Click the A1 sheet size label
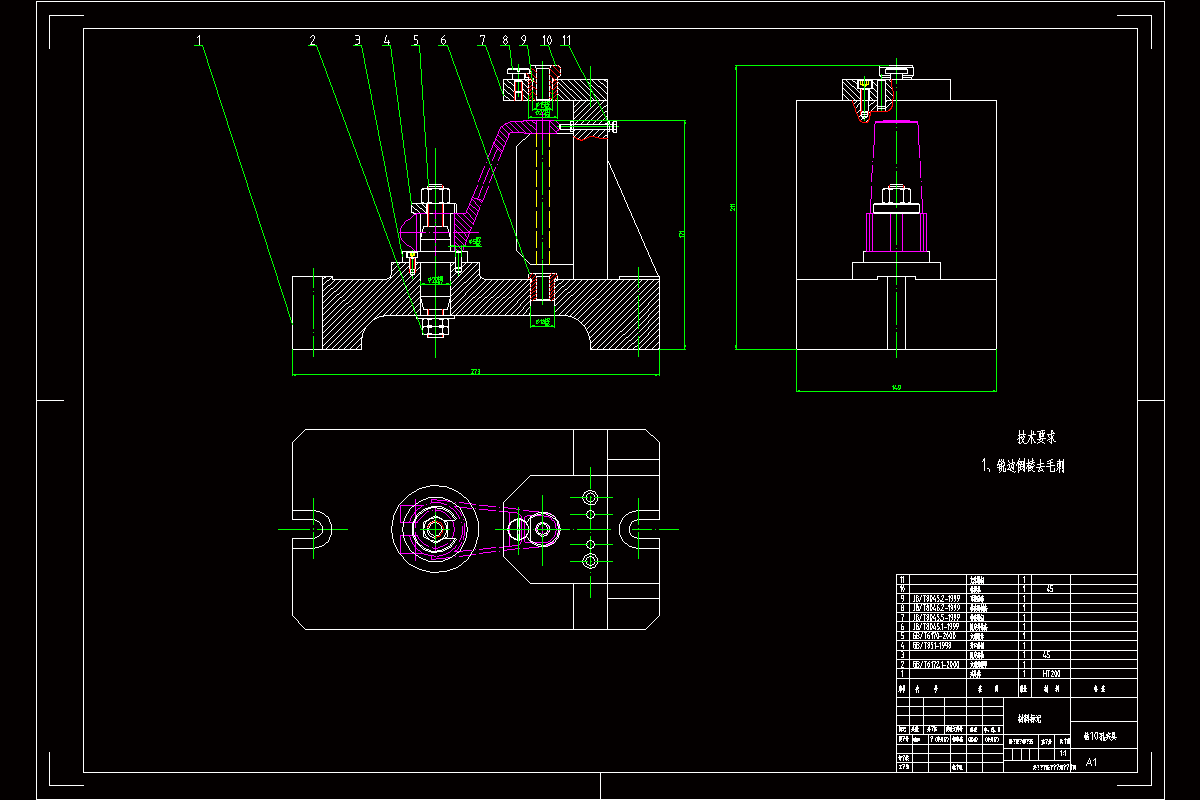Image resolution: width=1200 pixels, height=800 pixels. coord(1091,762)
